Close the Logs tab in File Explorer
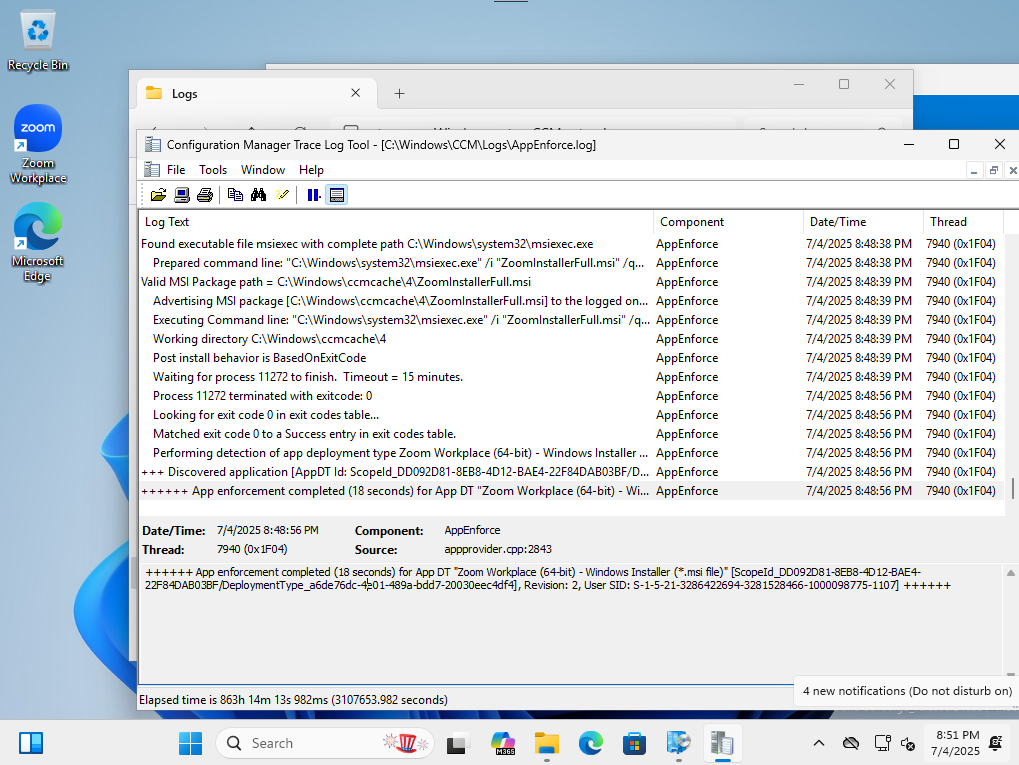This screenshot has height=765, width=1019. [x=355, y=93]
